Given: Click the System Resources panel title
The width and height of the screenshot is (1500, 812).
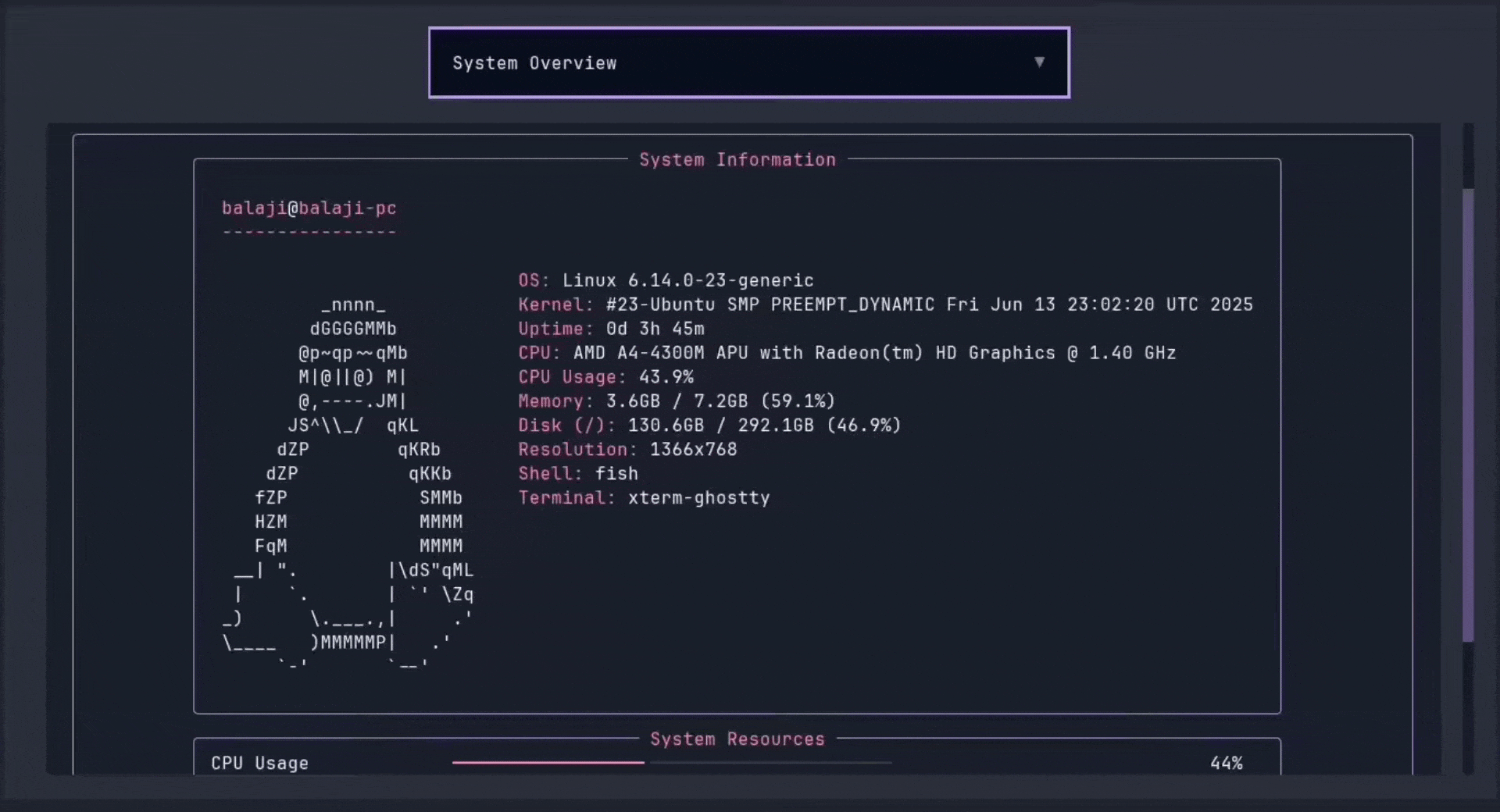Looking at the screenshot, I should (737, 739).
